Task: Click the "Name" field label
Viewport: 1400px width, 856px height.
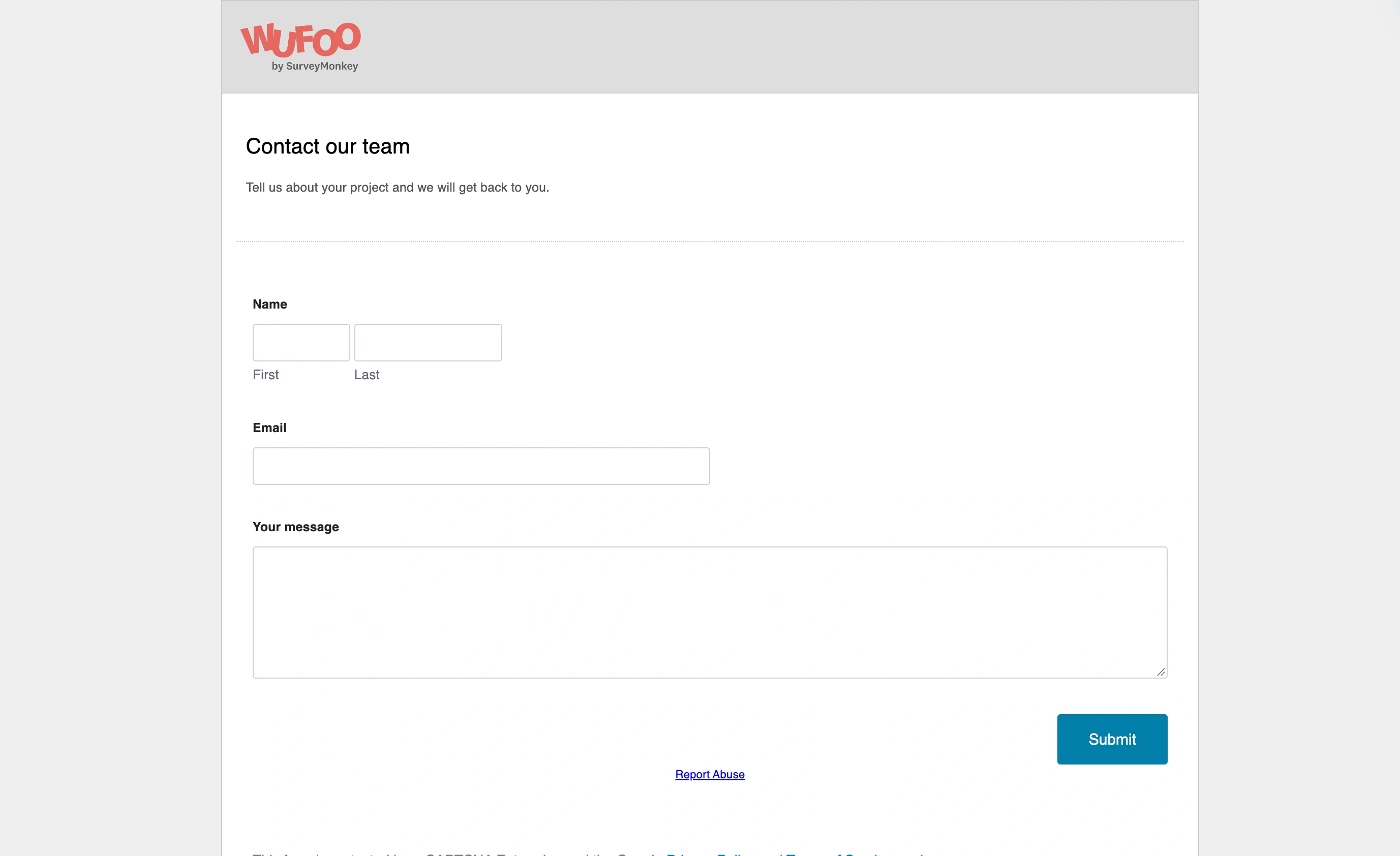Action: pos(270,304)
